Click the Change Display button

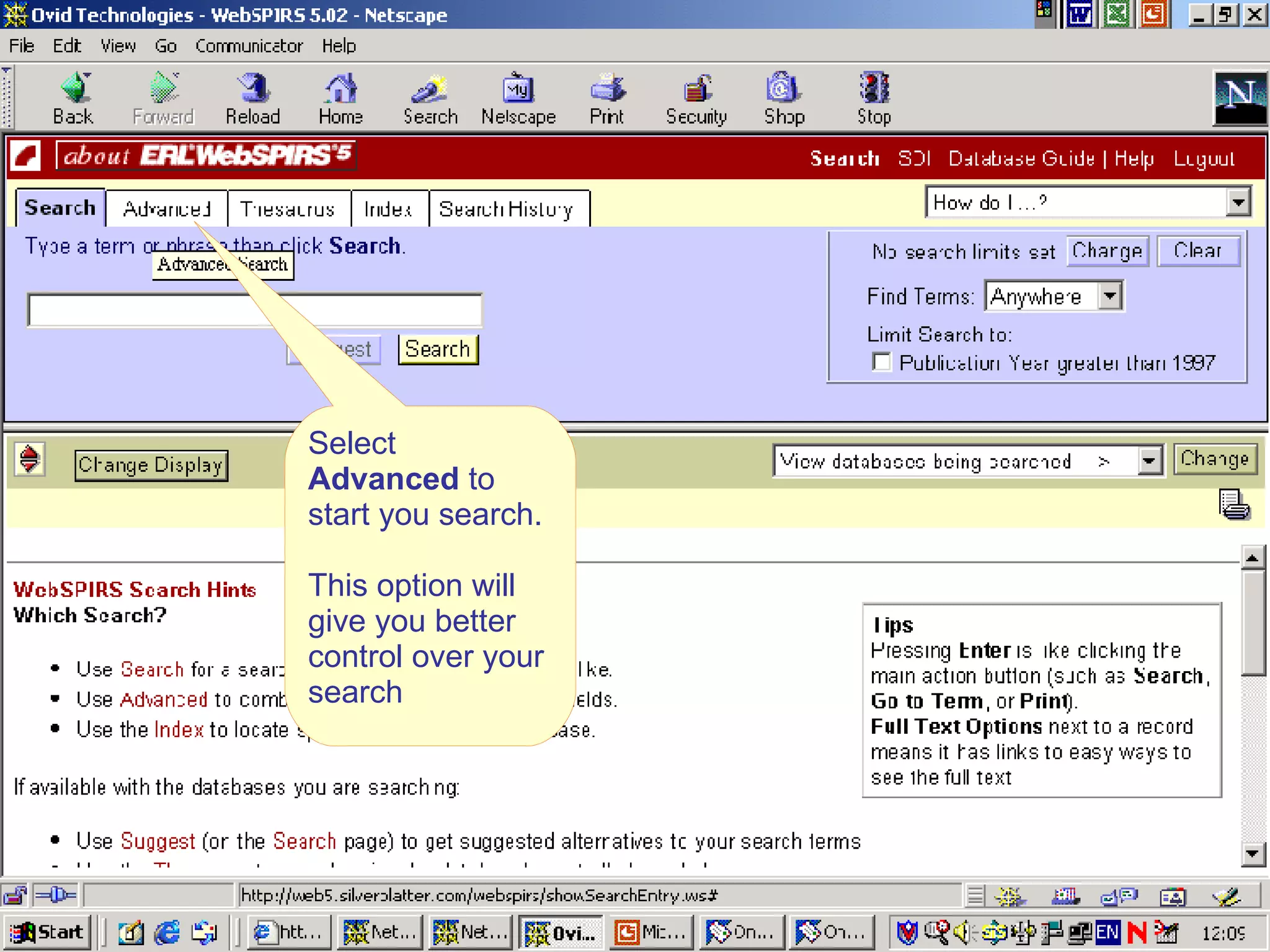151,465
